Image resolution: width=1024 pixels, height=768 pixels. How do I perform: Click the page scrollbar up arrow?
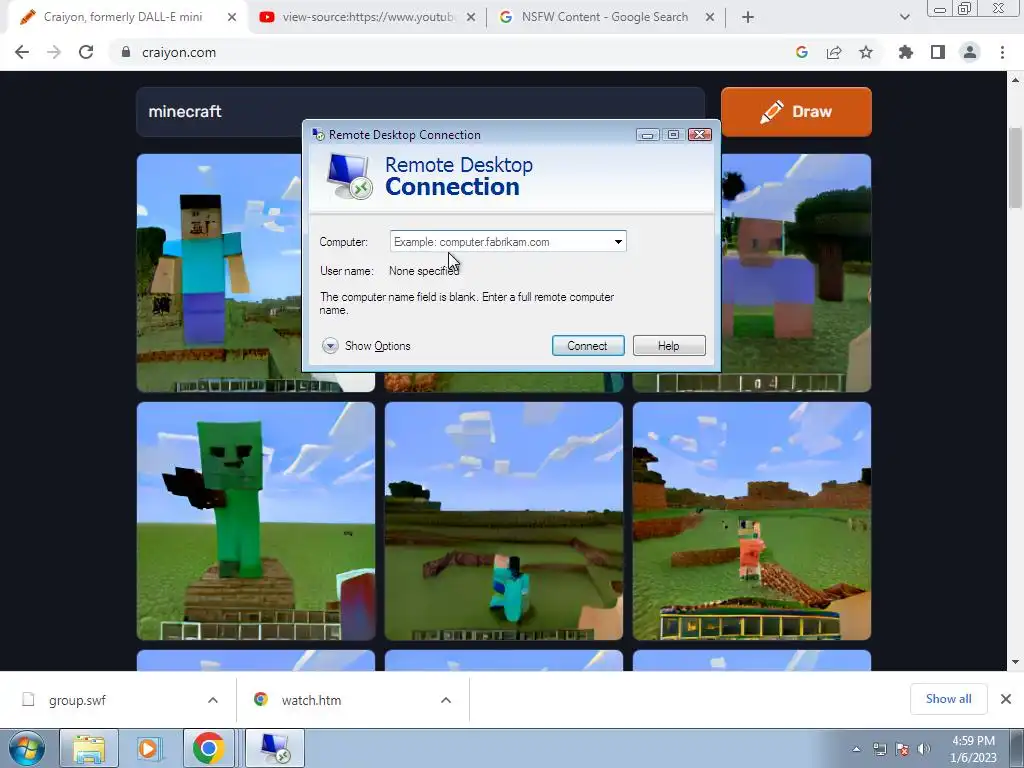[1015, 80]
